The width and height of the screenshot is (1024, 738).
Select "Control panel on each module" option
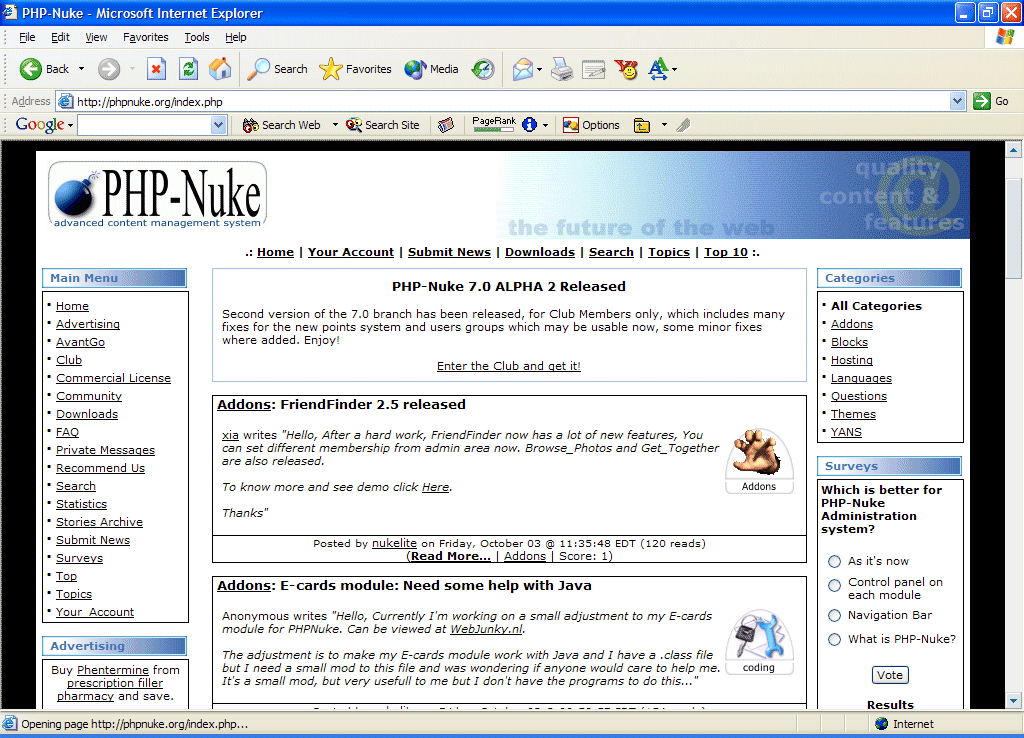pos(834,586)
